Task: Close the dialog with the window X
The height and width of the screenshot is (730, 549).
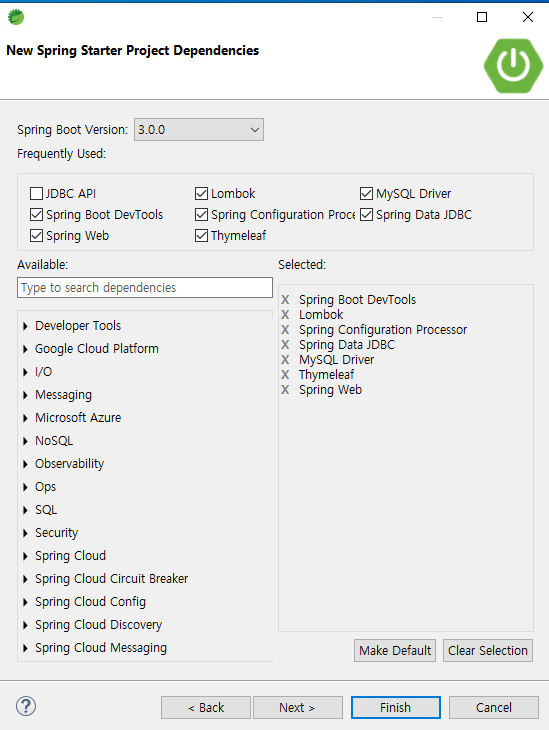Action: tap(528, 17)
